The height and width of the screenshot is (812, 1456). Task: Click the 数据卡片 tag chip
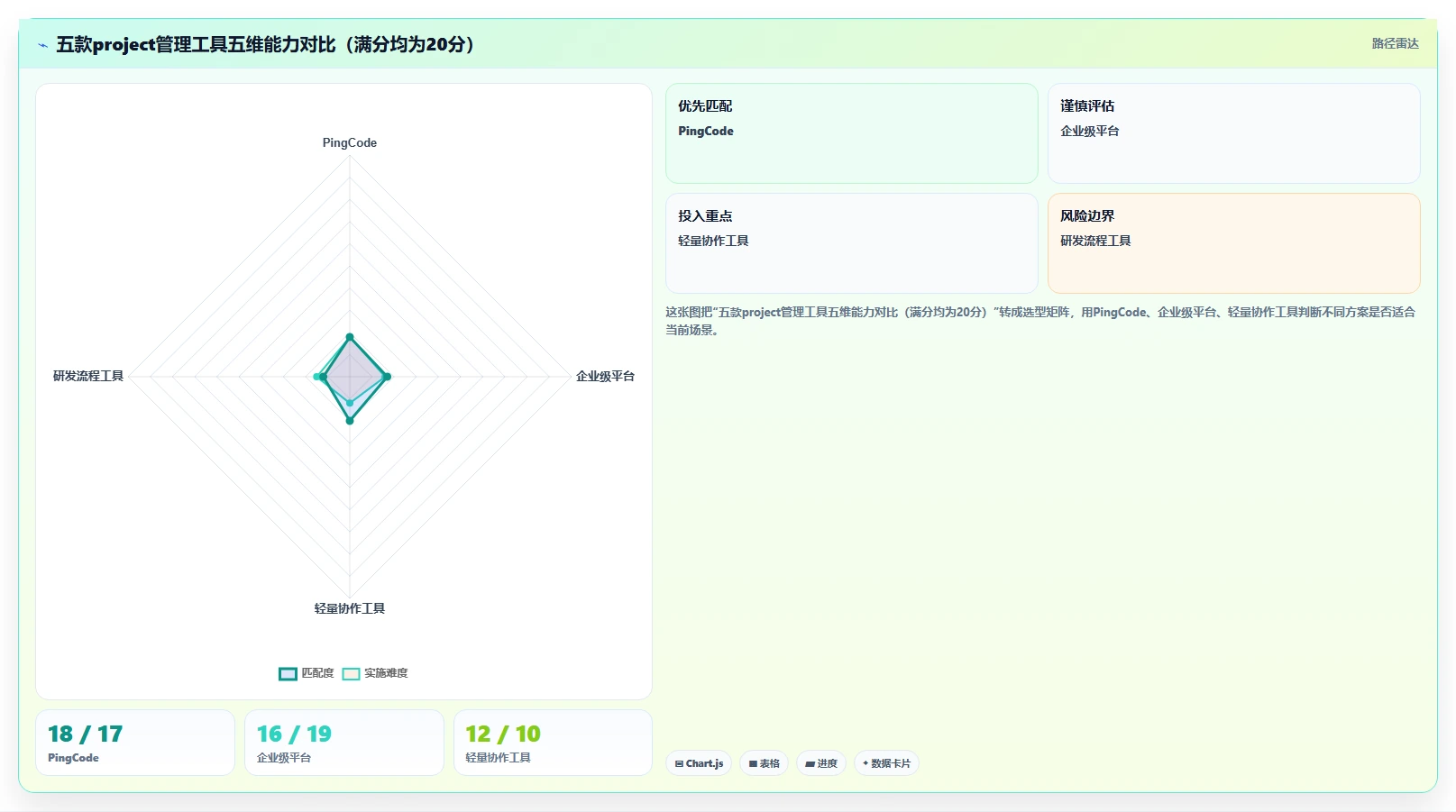point(886,763)
